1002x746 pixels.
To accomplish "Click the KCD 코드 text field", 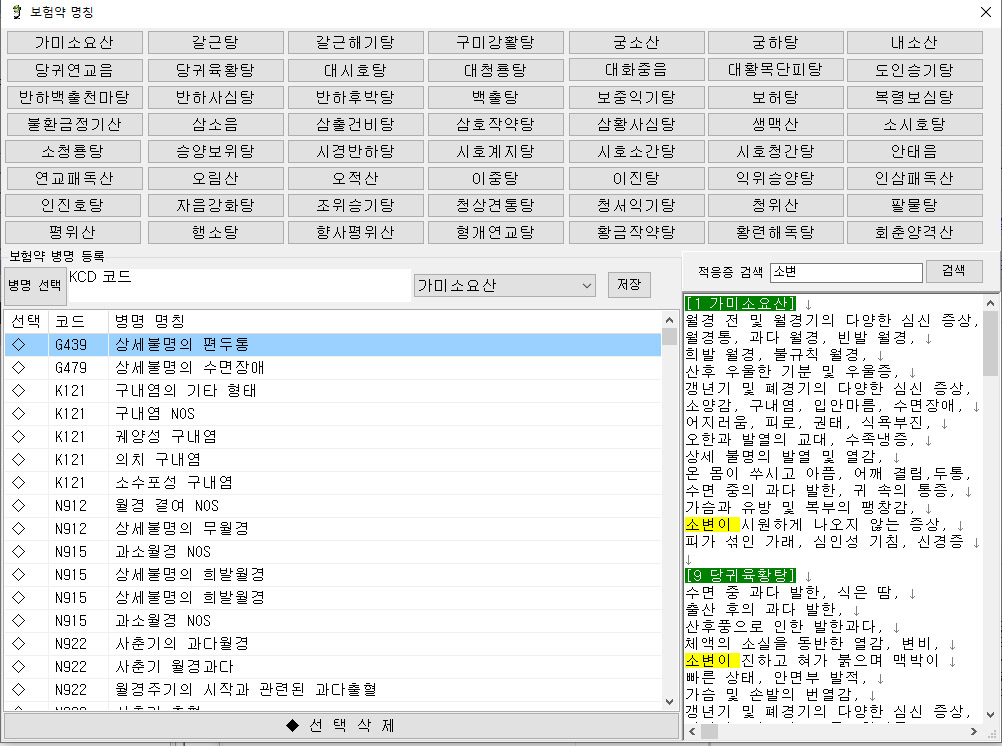I will point(240,286).
